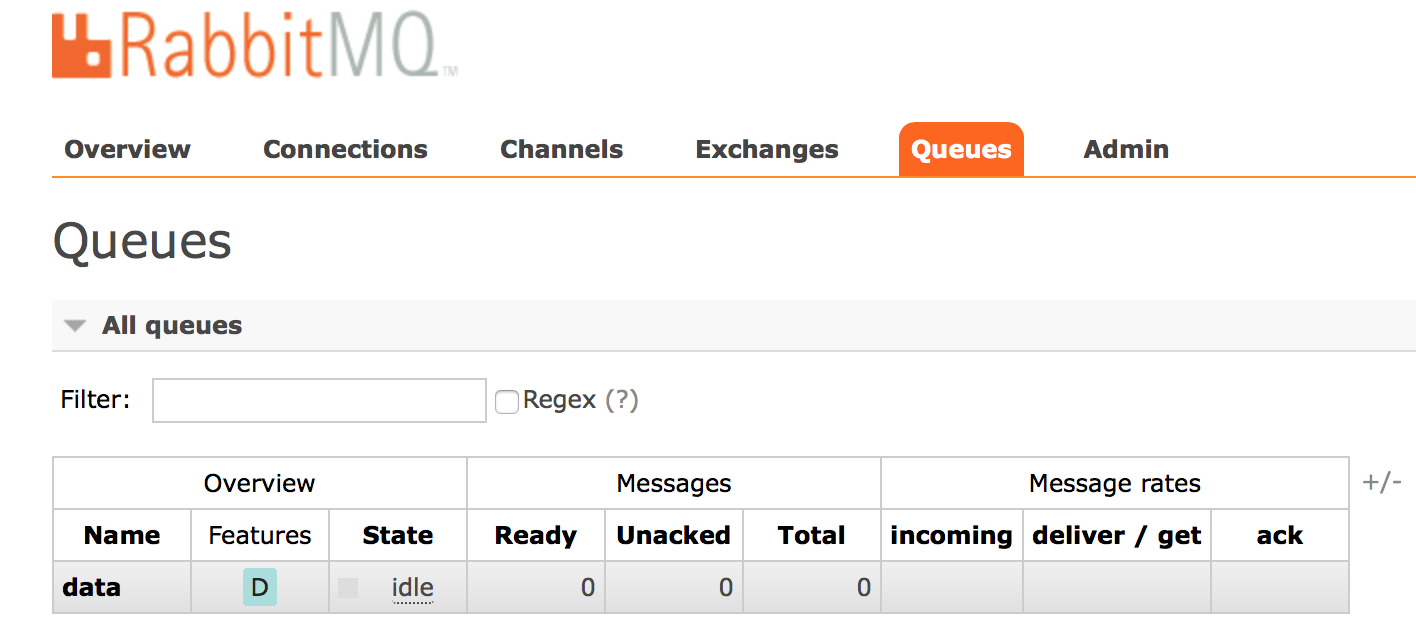Open the Overview tab
Viewport: 1416px width, 638px height.
pos(127,150)
